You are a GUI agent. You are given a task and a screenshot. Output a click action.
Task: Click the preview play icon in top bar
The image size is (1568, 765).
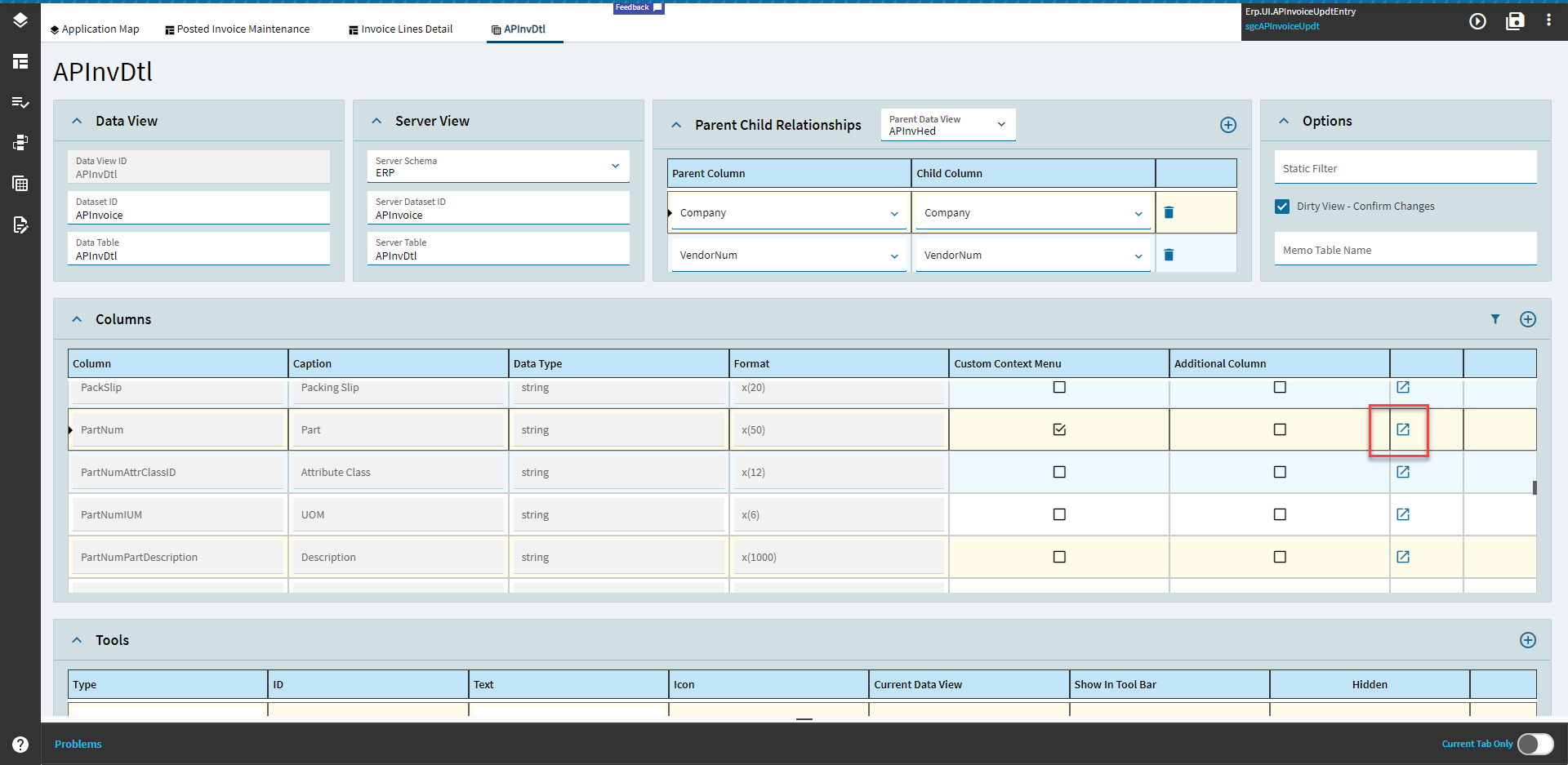(x=1477, y=21)
